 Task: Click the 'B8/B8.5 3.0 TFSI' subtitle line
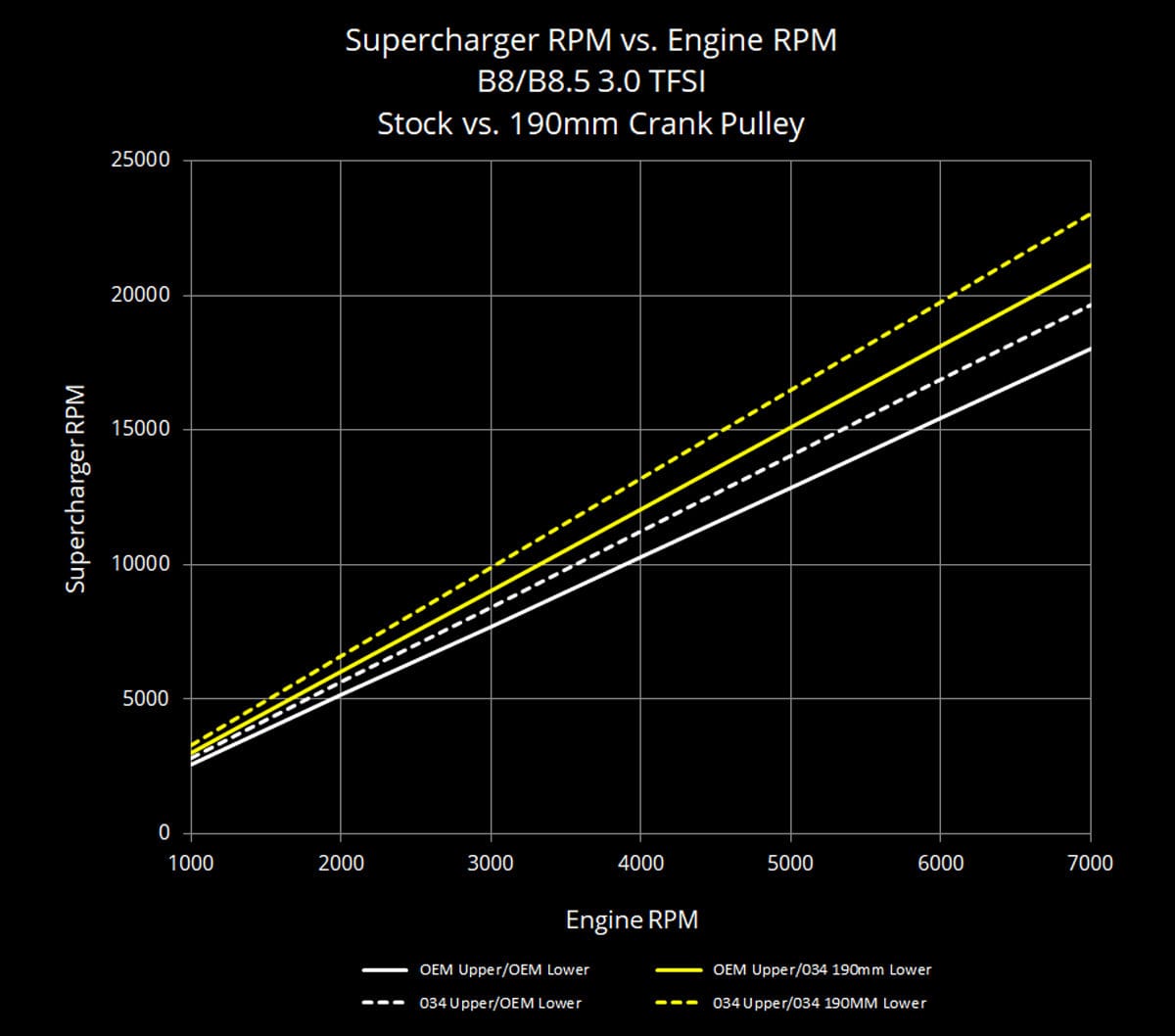coord(590,83)
